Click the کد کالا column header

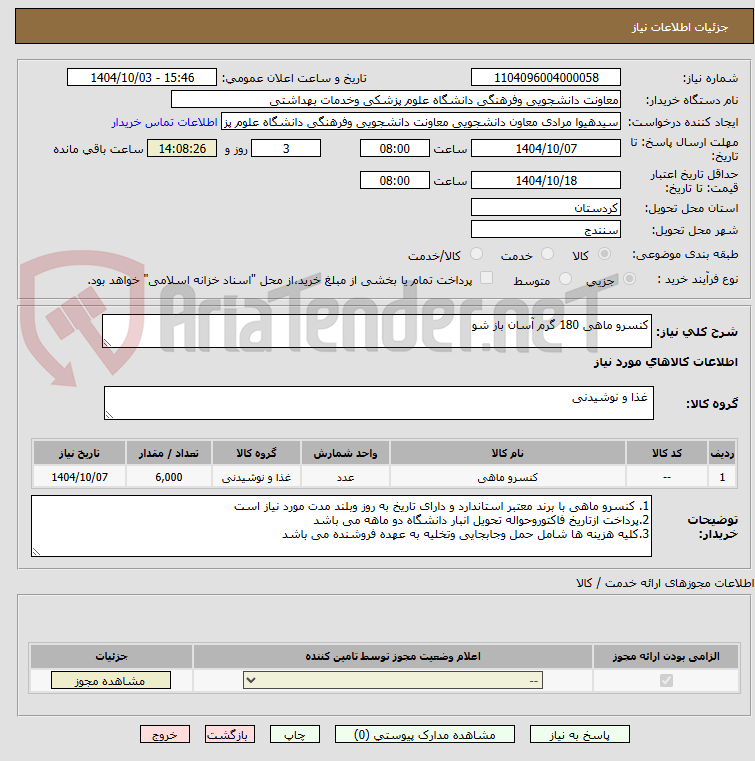click(667, 453)
